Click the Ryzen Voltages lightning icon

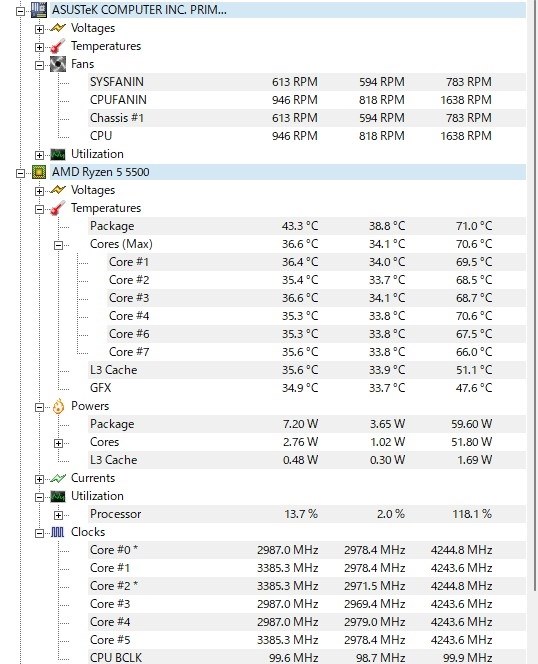coord(58,190)
